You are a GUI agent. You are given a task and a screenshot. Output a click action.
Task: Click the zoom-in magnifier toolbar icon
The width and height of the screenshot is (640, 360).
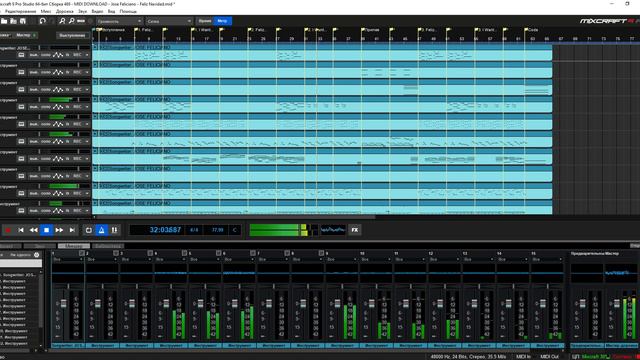[62, 21]
